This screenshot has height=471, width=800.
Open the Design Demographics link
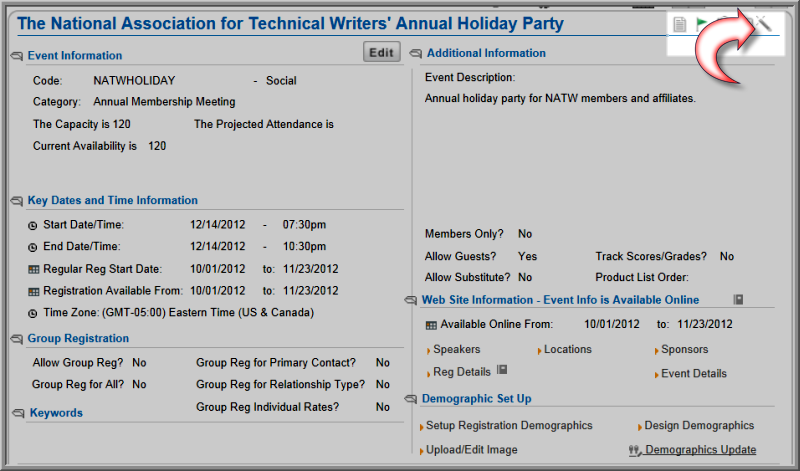[x=699, y=426]
